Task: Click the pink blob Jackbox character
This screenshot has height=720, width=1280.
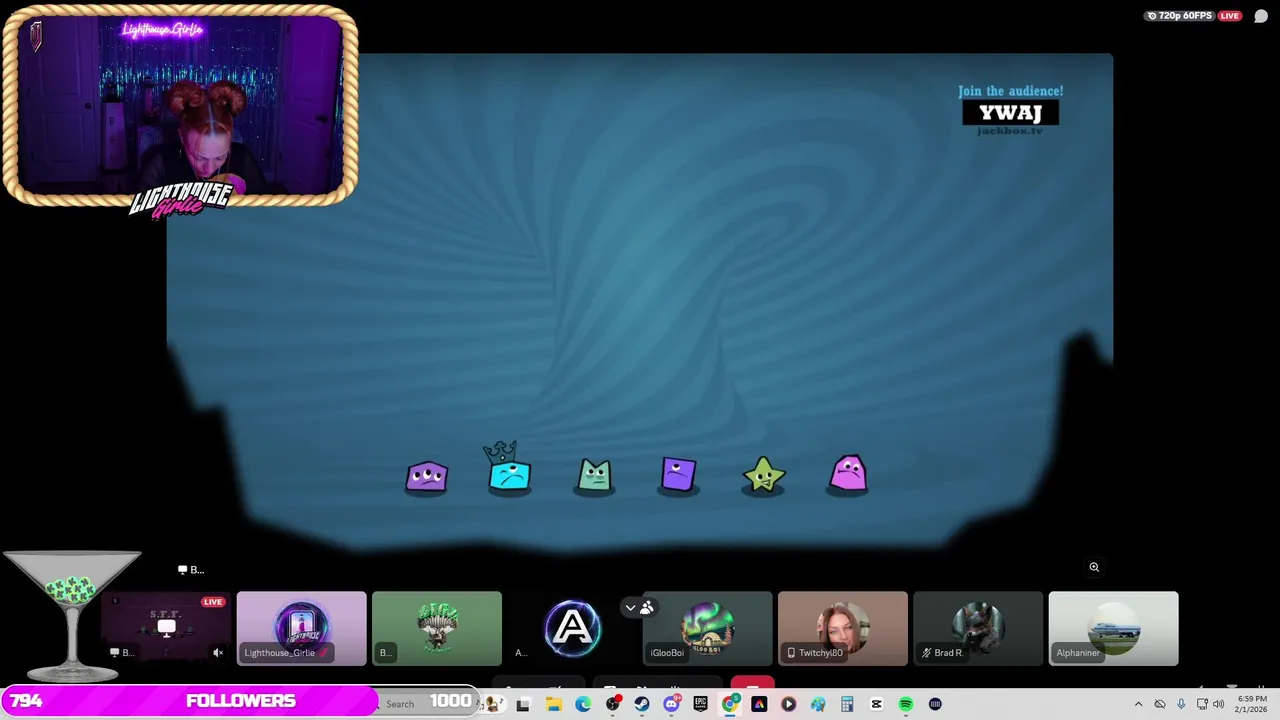Action: 848,473
